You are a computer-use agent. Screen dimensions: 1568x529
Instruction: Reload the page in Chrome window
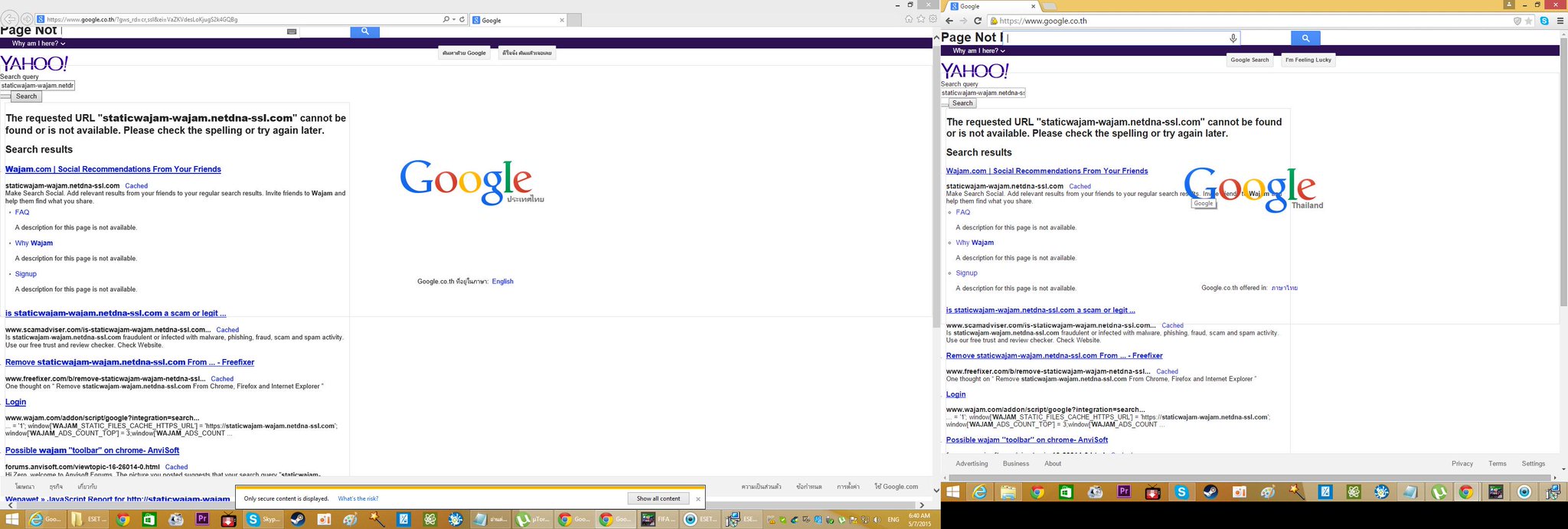(x=978, y=21)
